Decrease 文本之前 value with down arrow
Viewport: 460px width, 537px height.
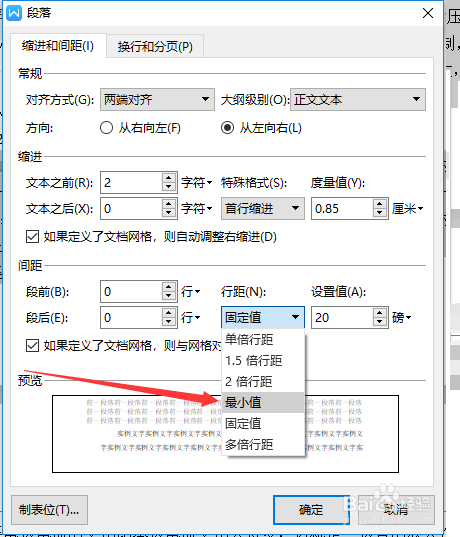168,187
